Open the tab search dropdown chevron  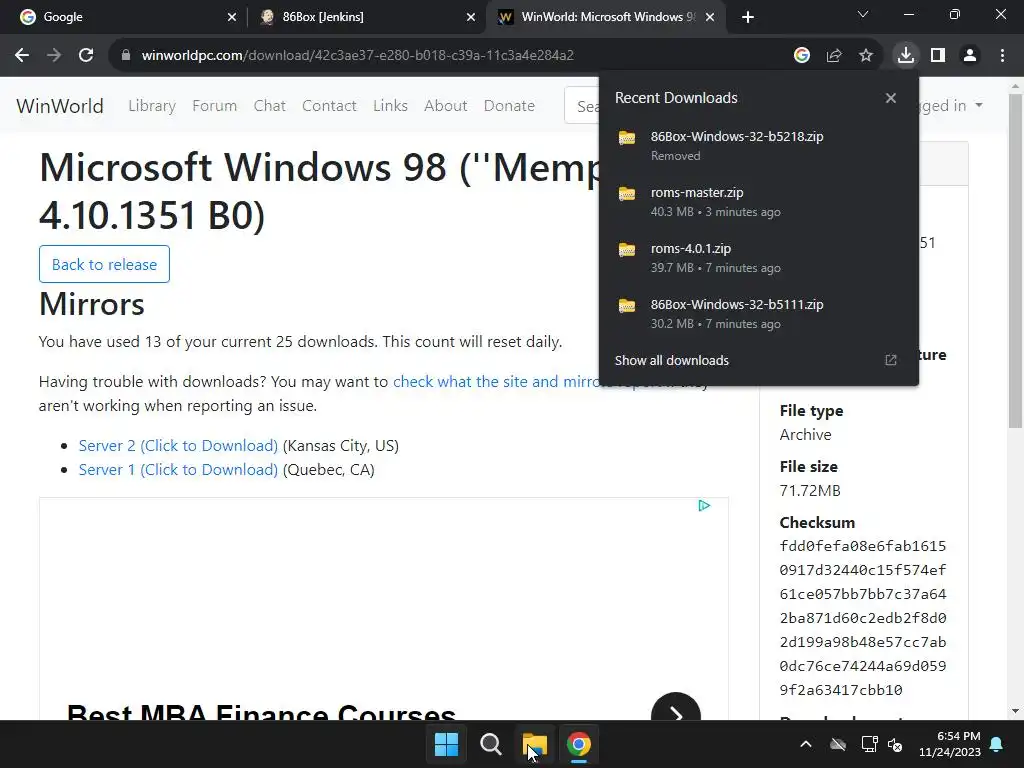tap(863, 14)
